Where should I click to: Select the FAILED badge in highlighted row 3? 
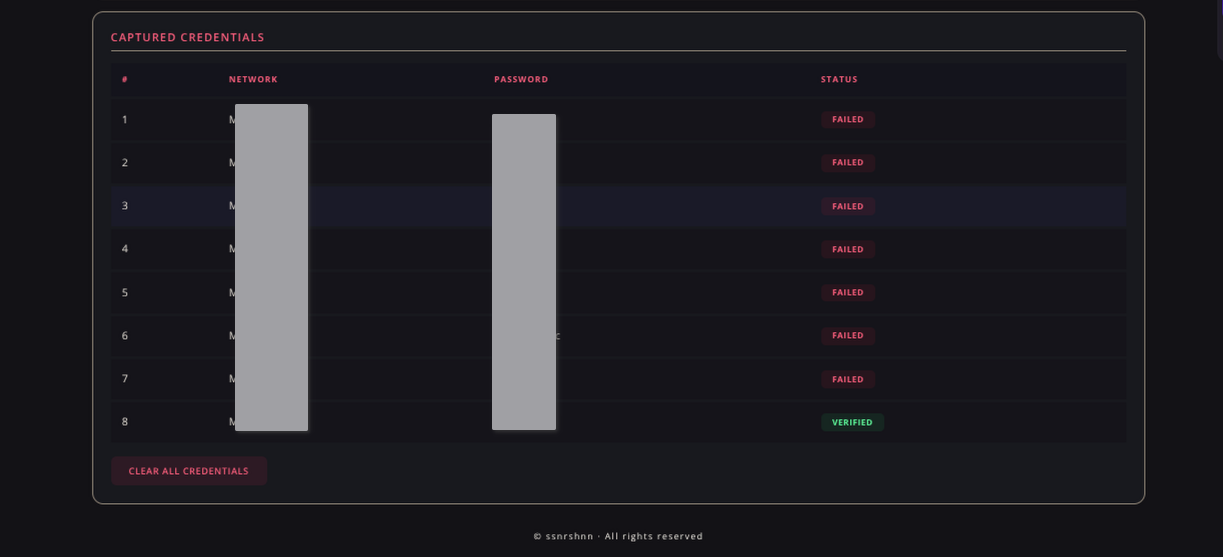847,206
